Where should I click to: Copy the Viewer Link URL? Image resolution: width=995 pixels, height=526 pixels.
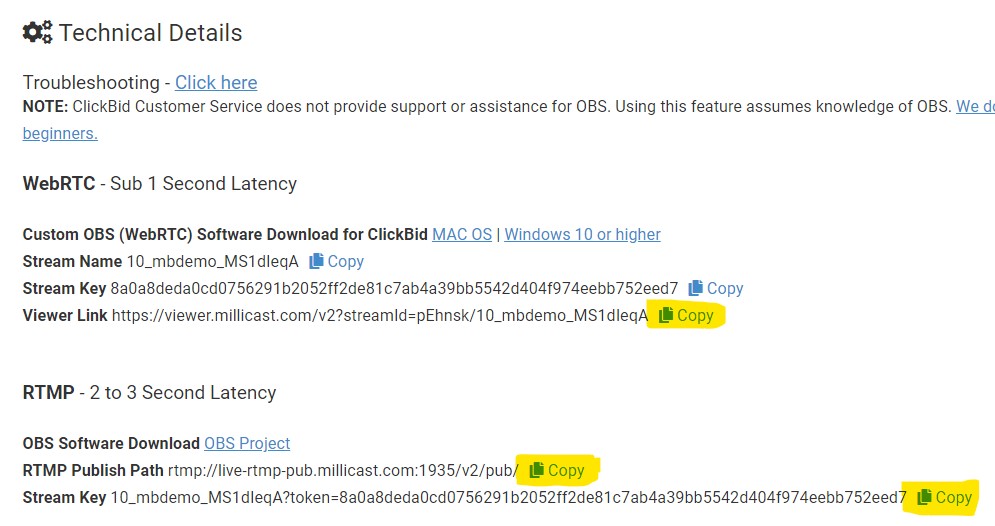686,315
